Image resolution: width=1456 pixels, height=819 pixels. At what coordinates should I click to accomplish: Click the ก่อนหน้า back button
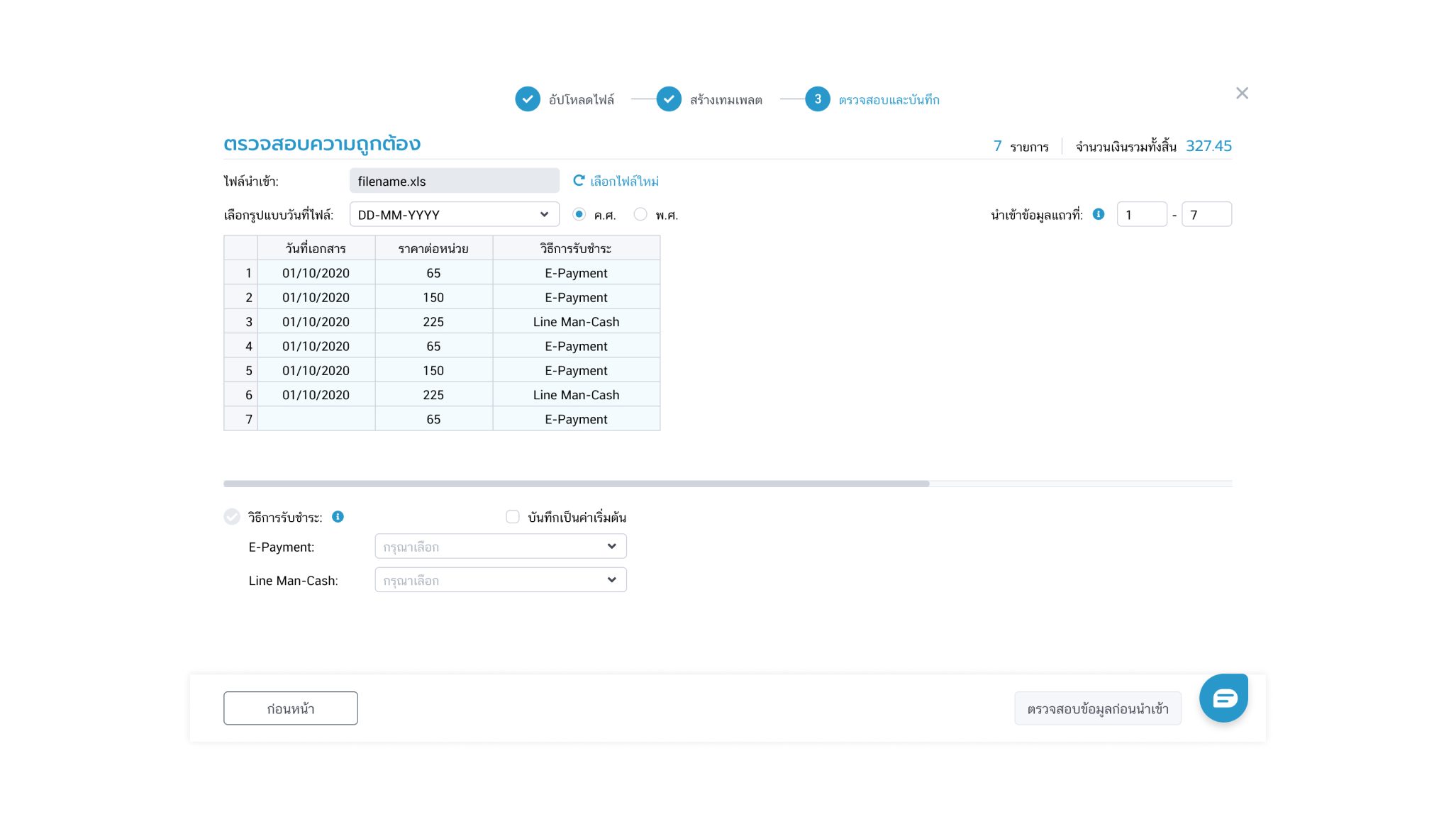tap(291, 708)
